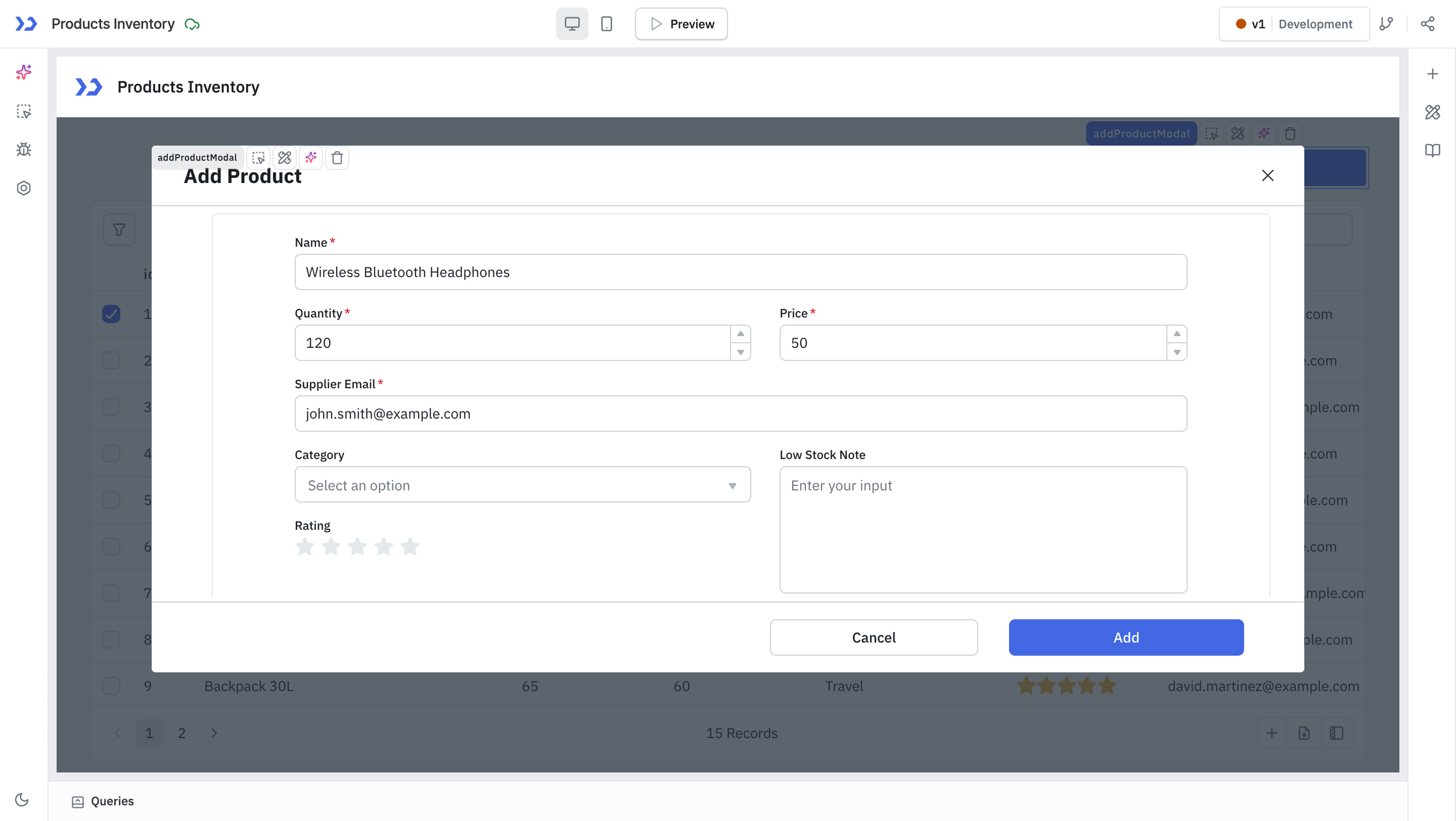Open the v1 Development environment dropdown
This screenshot has height=821, width=1456.
point(1294,24)
